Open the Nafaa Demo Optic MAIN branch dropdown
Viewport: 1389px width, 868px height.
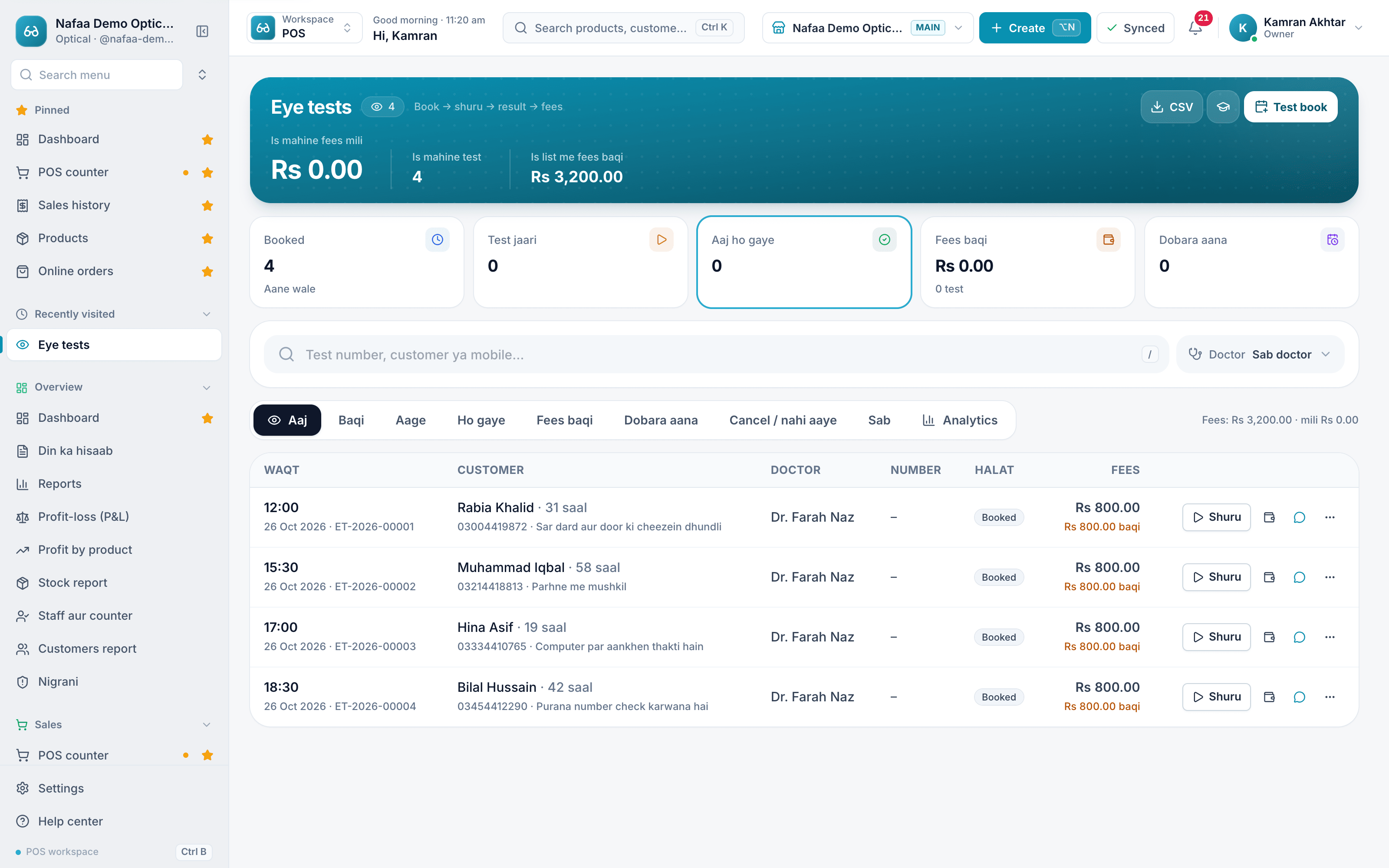[867, 27]
